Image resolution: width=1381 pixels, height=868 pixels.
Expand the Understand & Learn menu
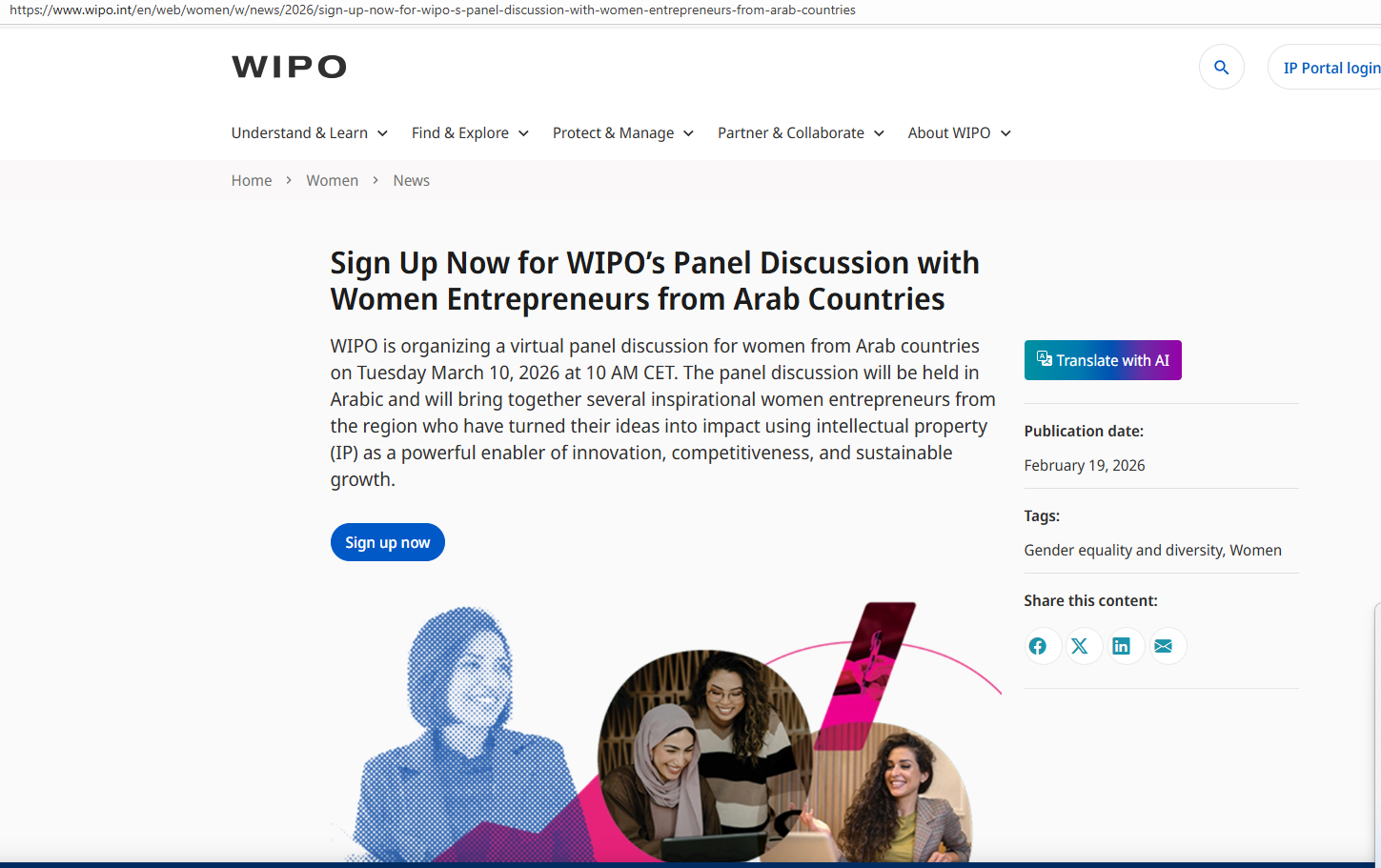point(310,132)
